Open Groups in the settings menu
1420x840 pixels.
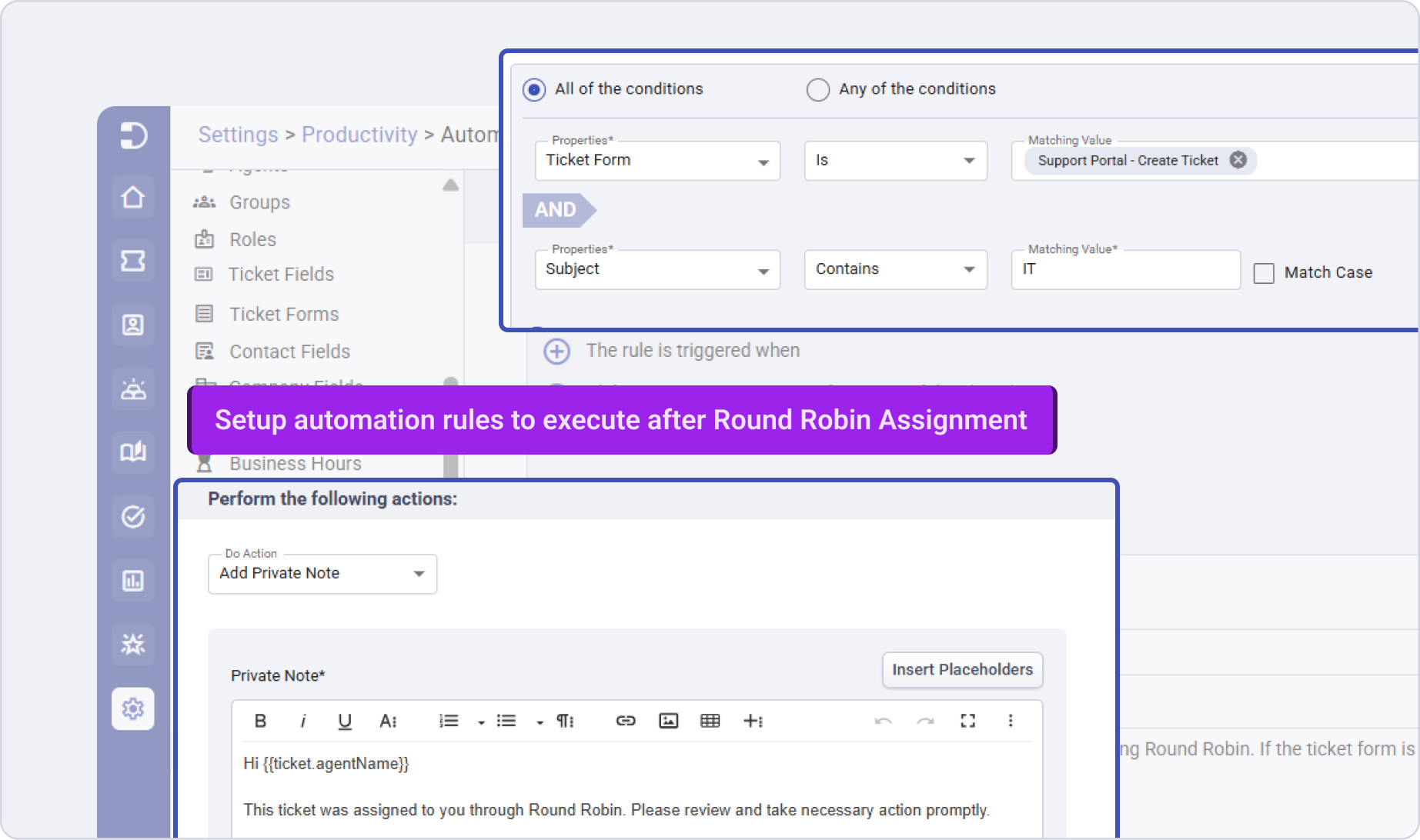click(x=259, y=202)
